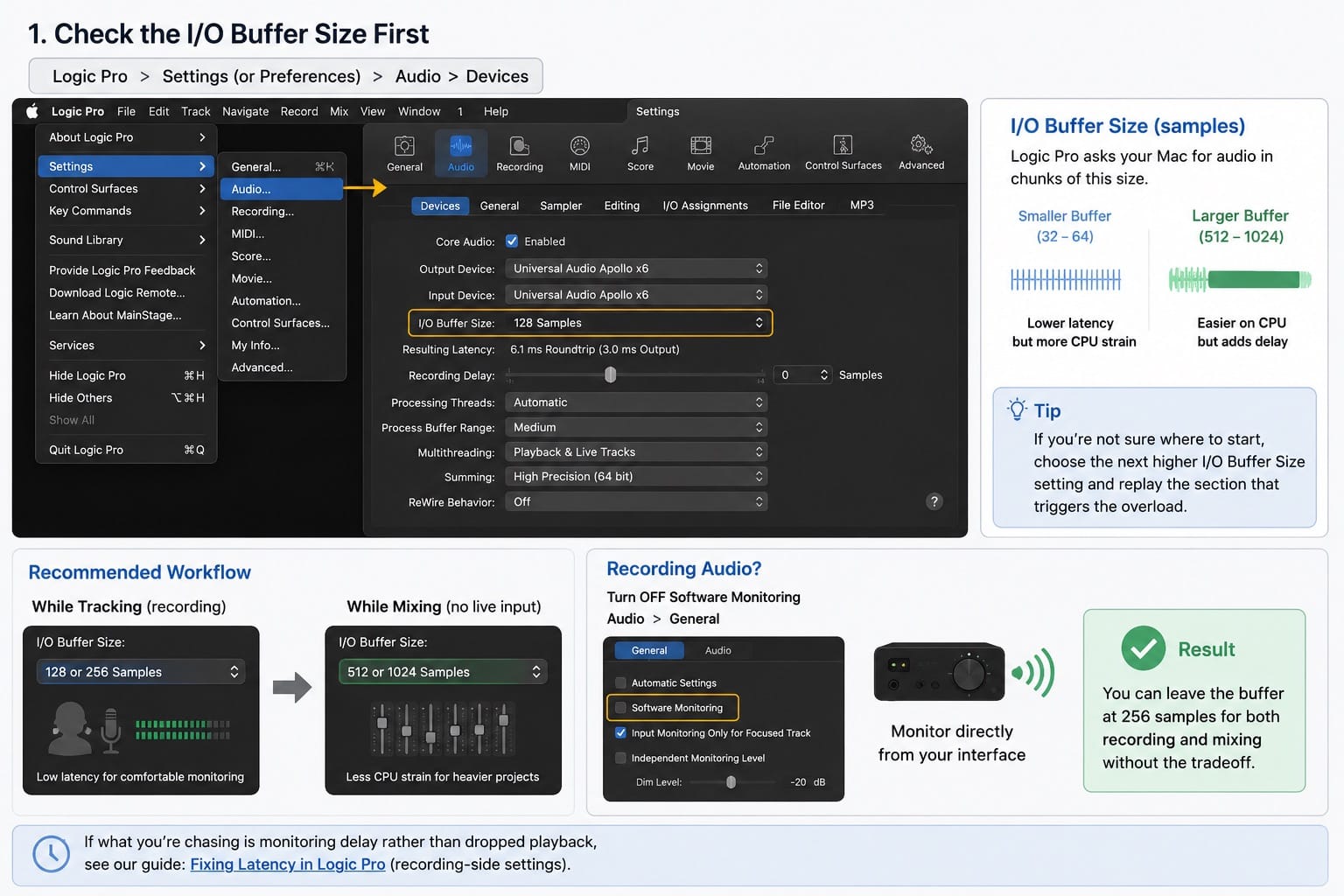Image resolution: width=1344 pixels, height=896 pixels.
Task: Select Audio tab in monitoring panel
Action: point(717,650)
